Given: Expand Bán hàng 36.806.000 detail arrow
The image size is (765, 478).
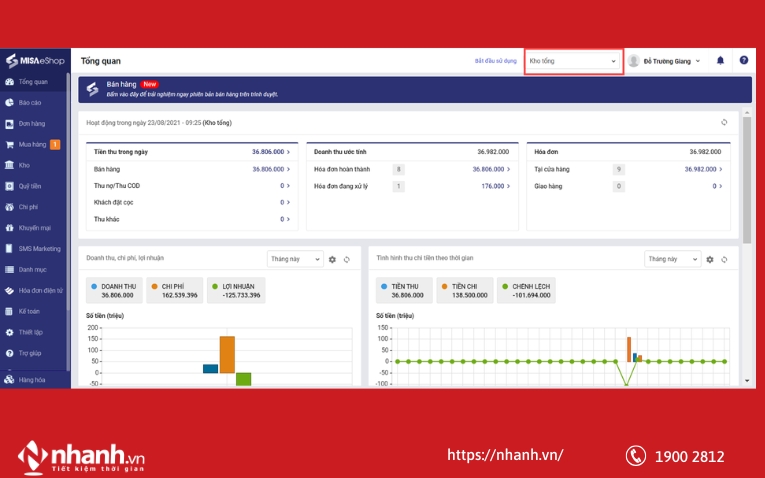Looking at the screenshot, I should 288,169.
